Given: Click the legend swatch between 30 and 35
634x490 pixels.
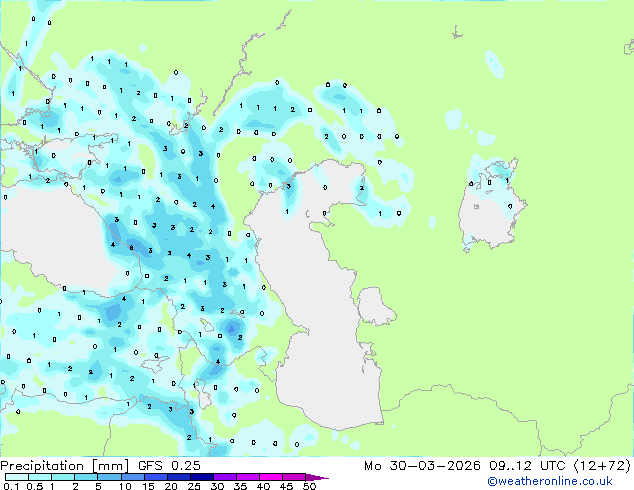Looking at the screenshot, I should pyautogui.click(x=225, y=477).
